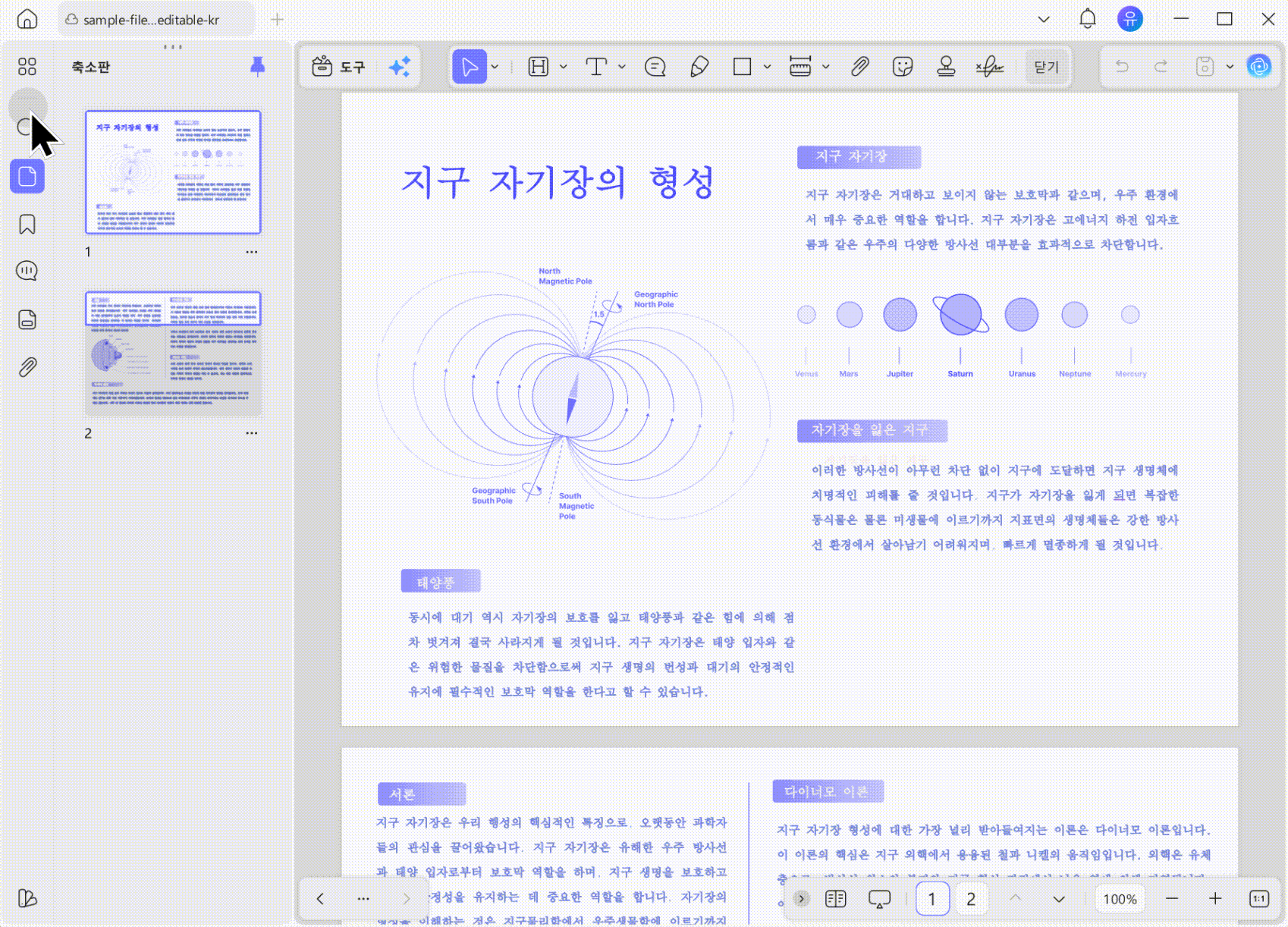This screenshot has width=1288, height=927.
Task: Go to previous view with left arrow
Action: [x=320, y=899]
